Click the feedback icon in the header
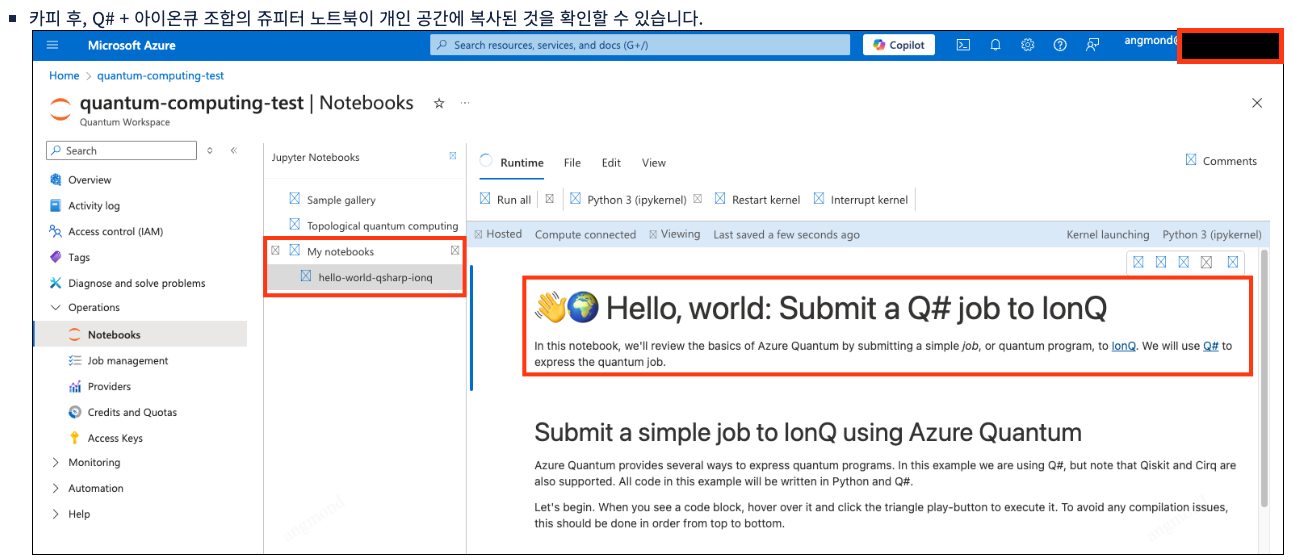Screen dimensions: 1293x560 [1093, 45]
